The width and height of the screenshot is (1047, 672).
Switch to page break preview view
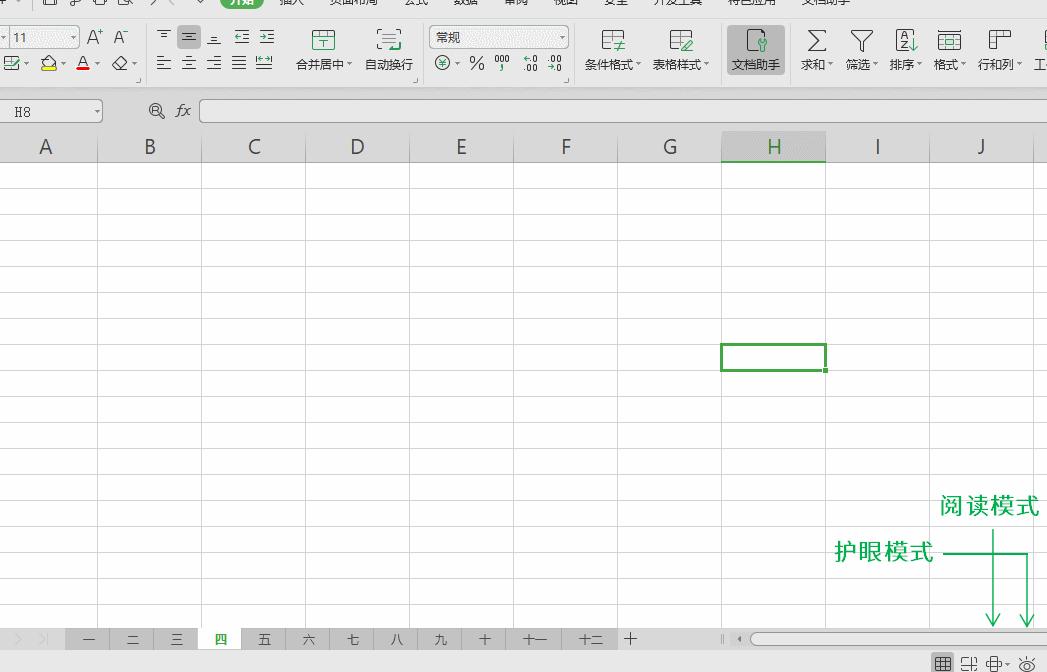click(969, 663)
